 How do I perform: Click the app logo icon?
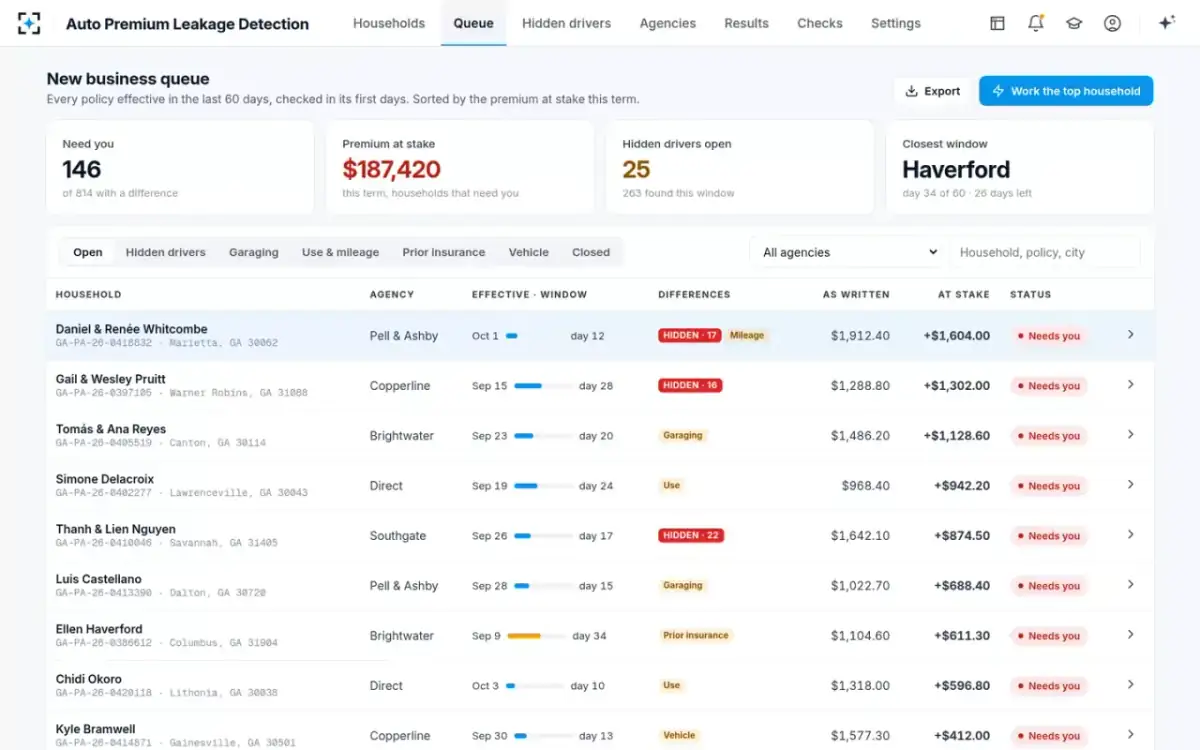[29, 23]
